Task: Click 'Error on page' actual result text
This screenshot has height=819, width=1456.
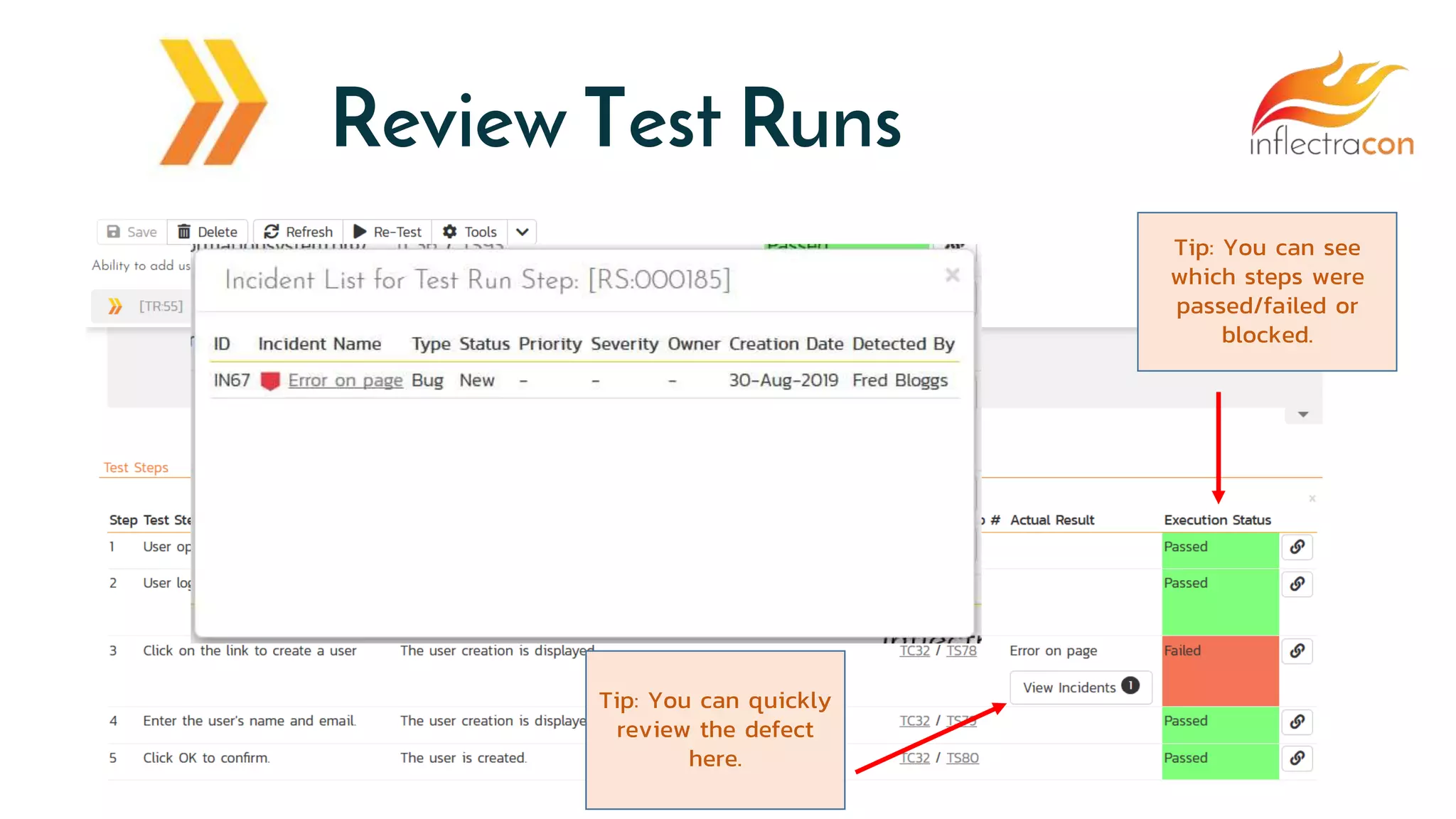Action: (1054, 651)
